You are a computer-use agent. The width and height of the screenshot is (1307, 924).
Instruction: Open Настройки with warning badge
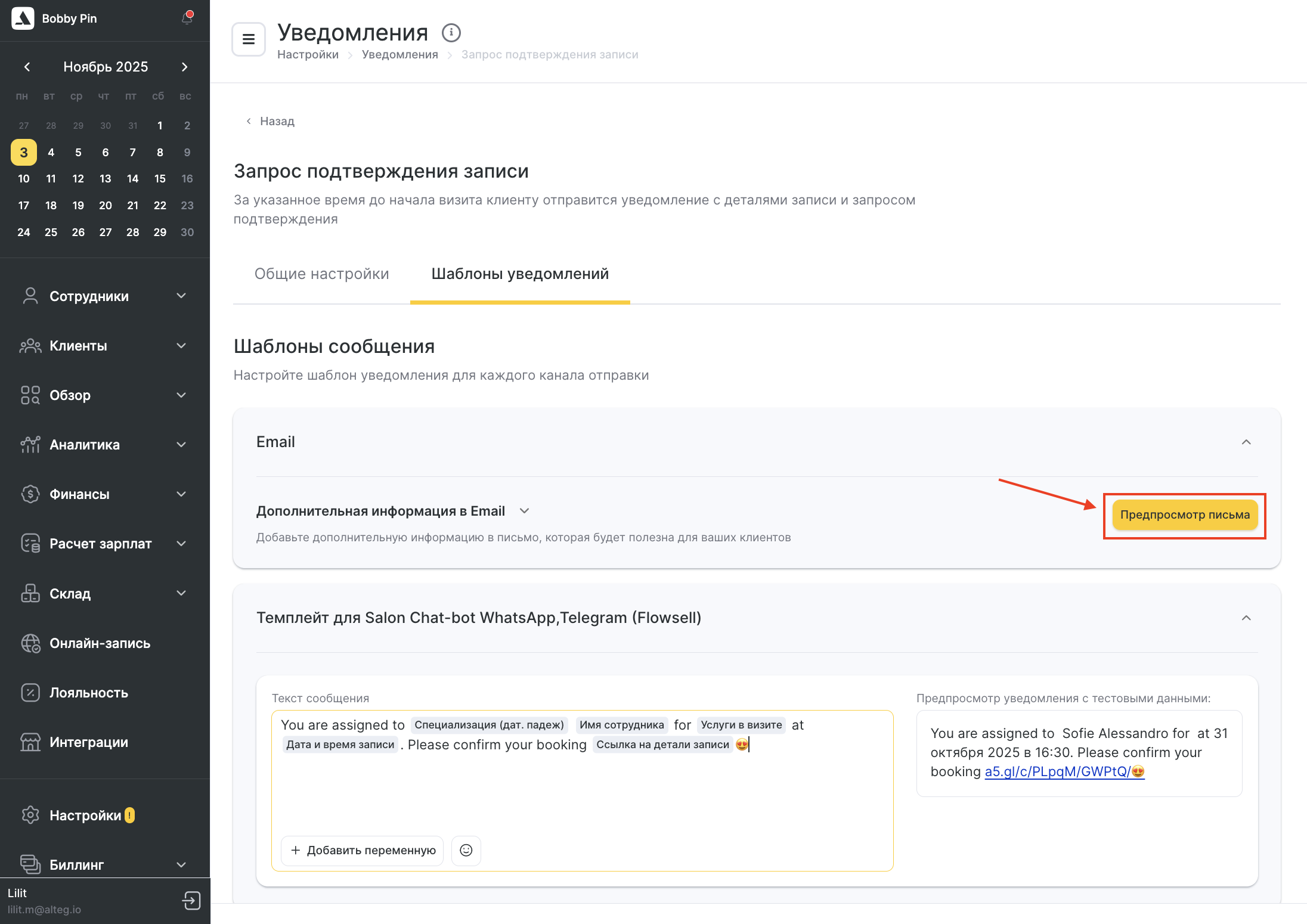[x=85, y=816]
